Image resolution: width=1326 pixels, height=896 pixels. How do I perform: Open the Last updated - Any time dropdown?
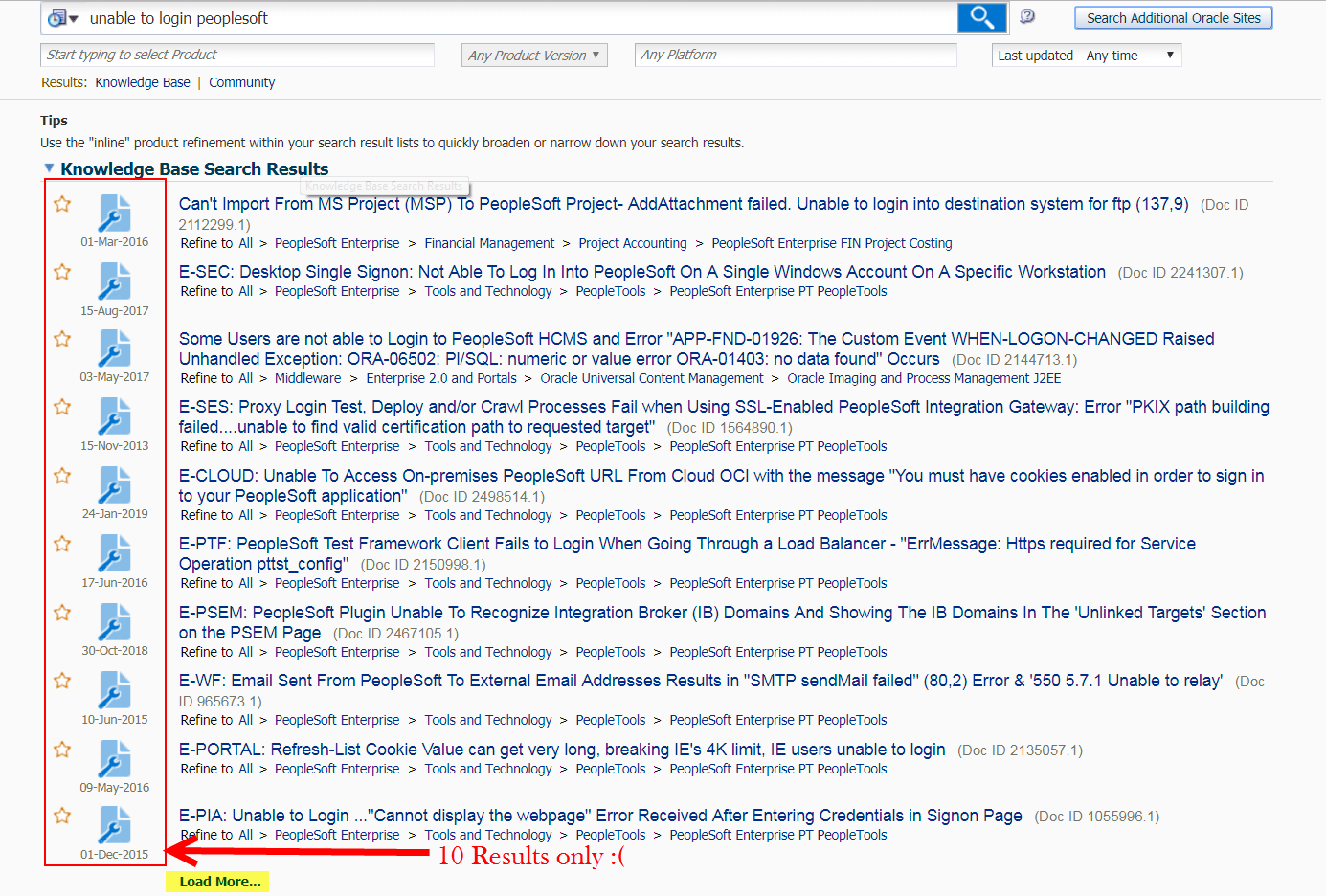coord(1087,56)
